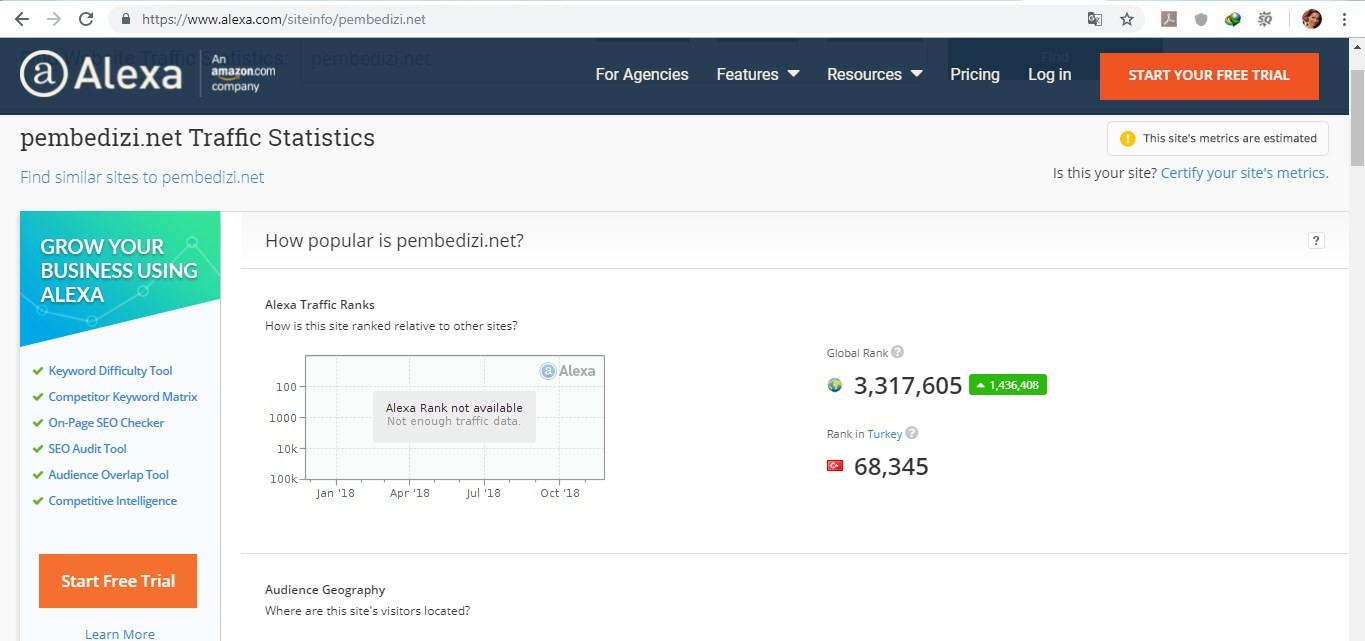Image resolution: width=1365 pixels, height=641 pixels.
Task: Expand the Resources dropdown menu
Action: pyautogui.click(x=875, y=74)
